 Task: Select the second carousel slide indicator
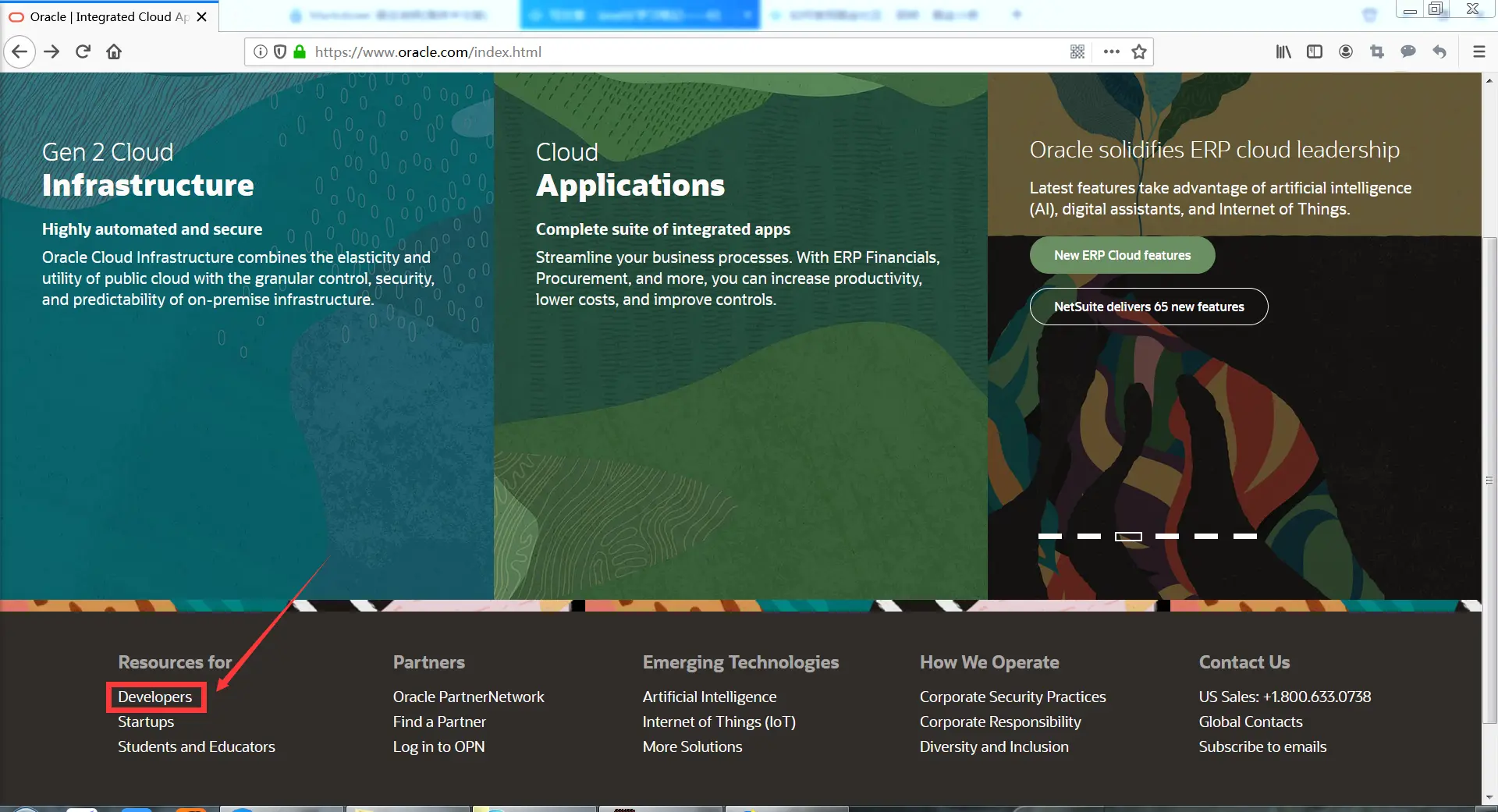1089,537
